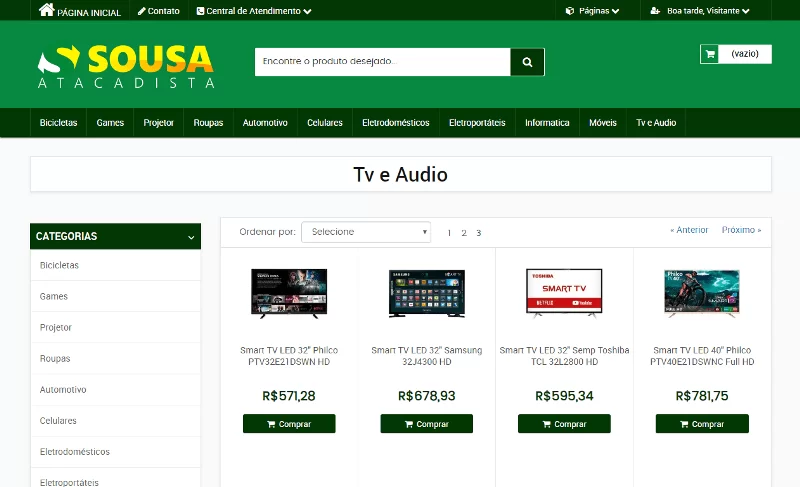Image resolution: width=800 pixels, height=487 pixels.
Task: Click the « Anterior pagination link
Action: coord(689,230)
